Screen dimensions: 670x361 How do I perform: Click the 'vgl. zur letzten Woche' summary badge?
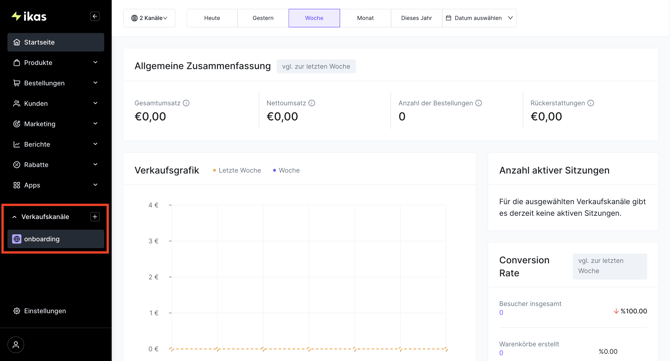pyautogui.click(x=316, y=66)
